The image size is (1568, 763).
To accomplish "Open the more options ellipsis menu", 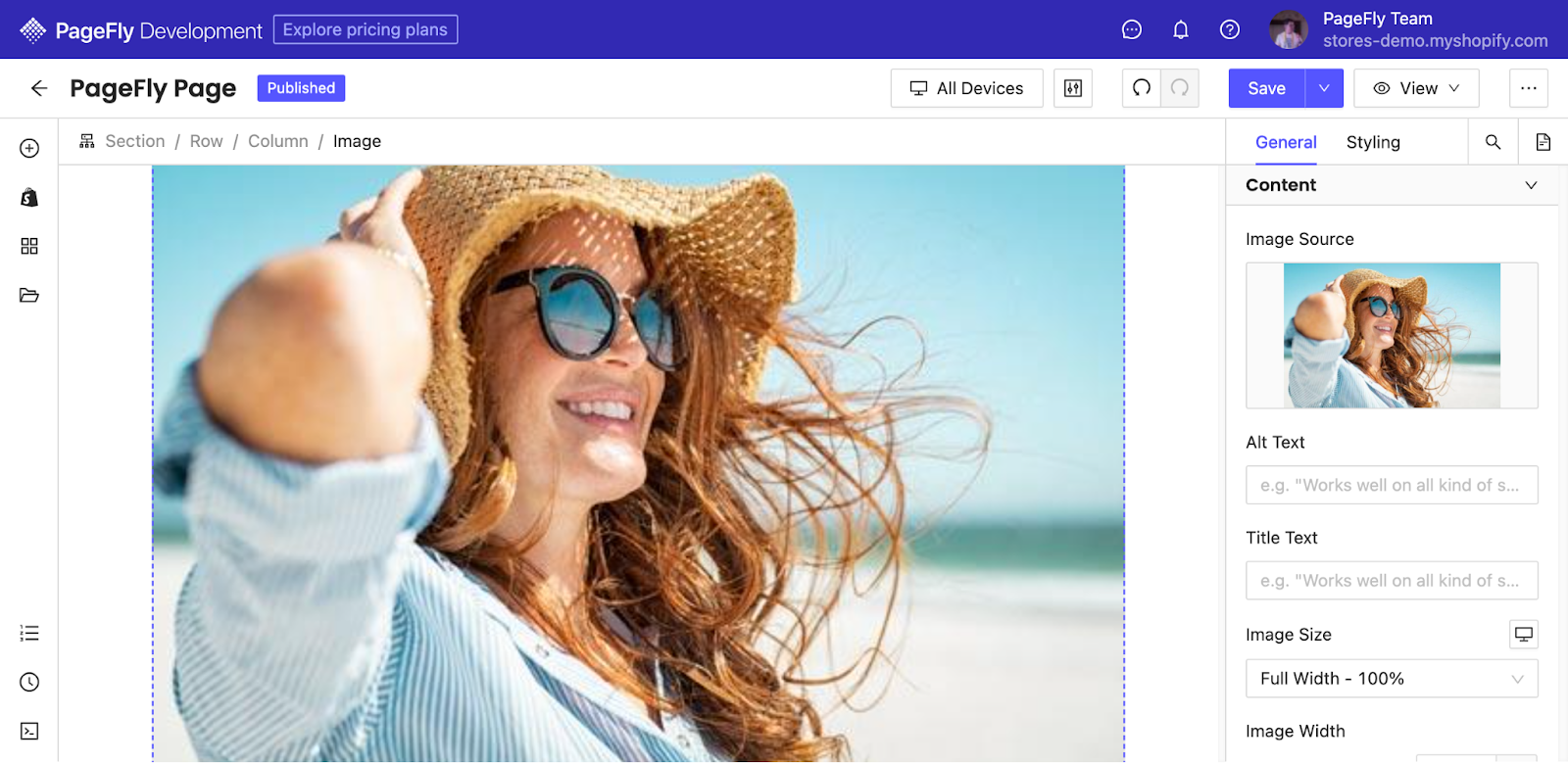I will point(1529,88).
